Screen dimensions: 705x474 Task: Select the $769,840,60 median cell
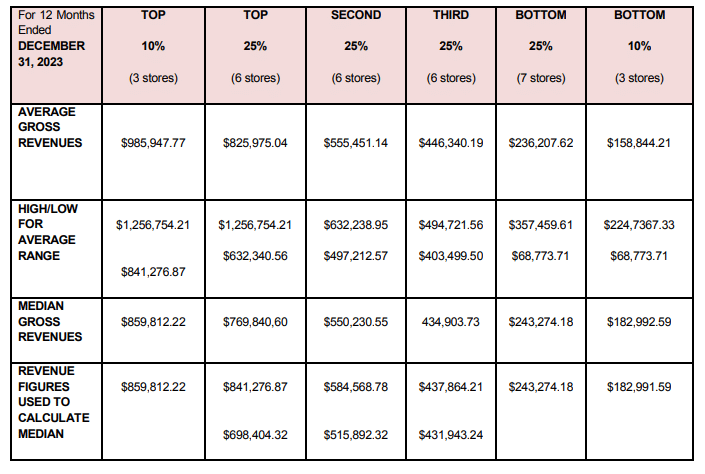(255, 322)
